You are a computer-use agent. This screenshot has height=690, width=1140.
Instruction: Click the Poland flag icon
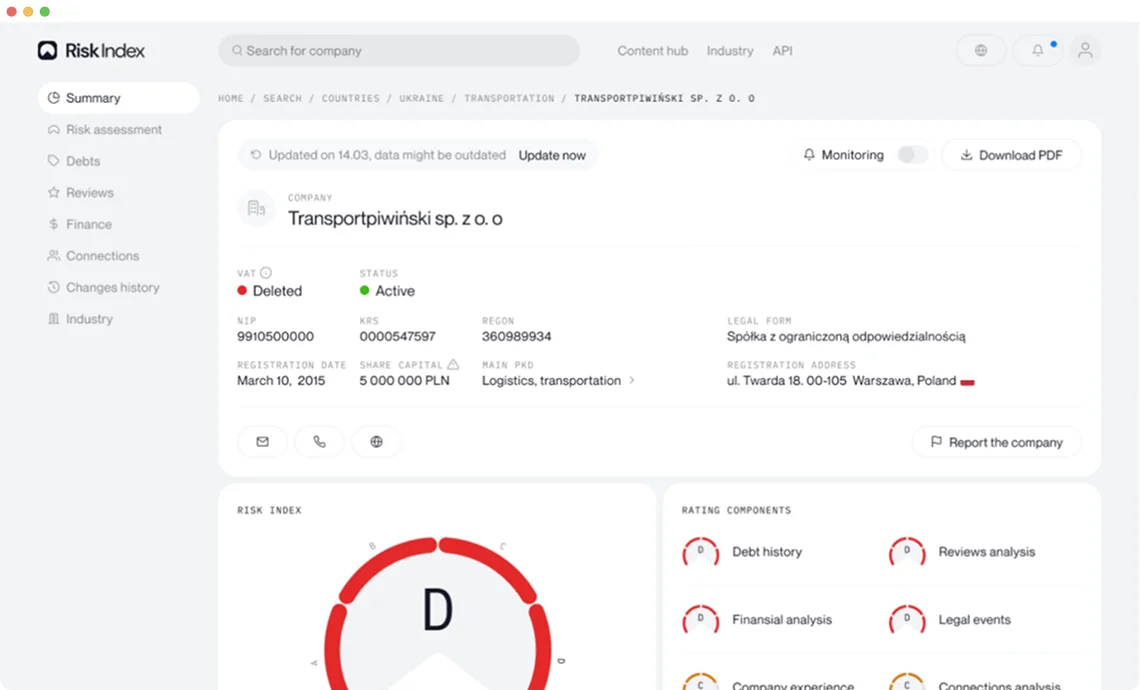coord(967,381)
